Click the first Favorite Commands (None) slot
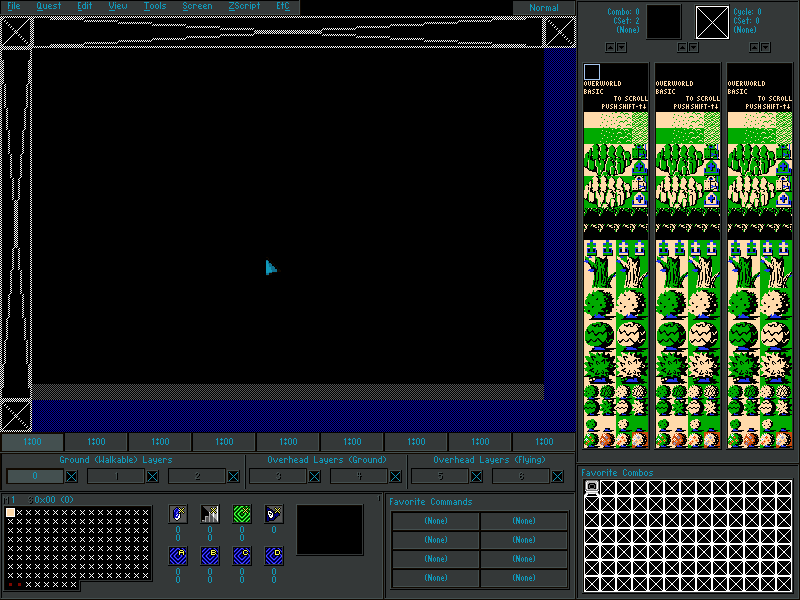This screenshot has height=600, width=800. 436,521
